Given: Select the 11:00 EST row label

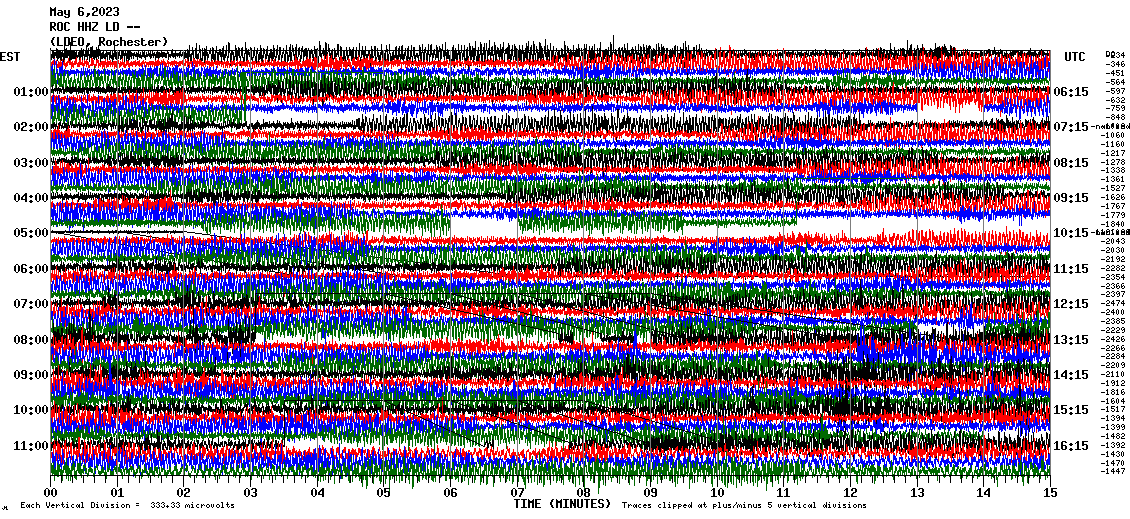Looking at the screenshot, I should click(30, 446).
